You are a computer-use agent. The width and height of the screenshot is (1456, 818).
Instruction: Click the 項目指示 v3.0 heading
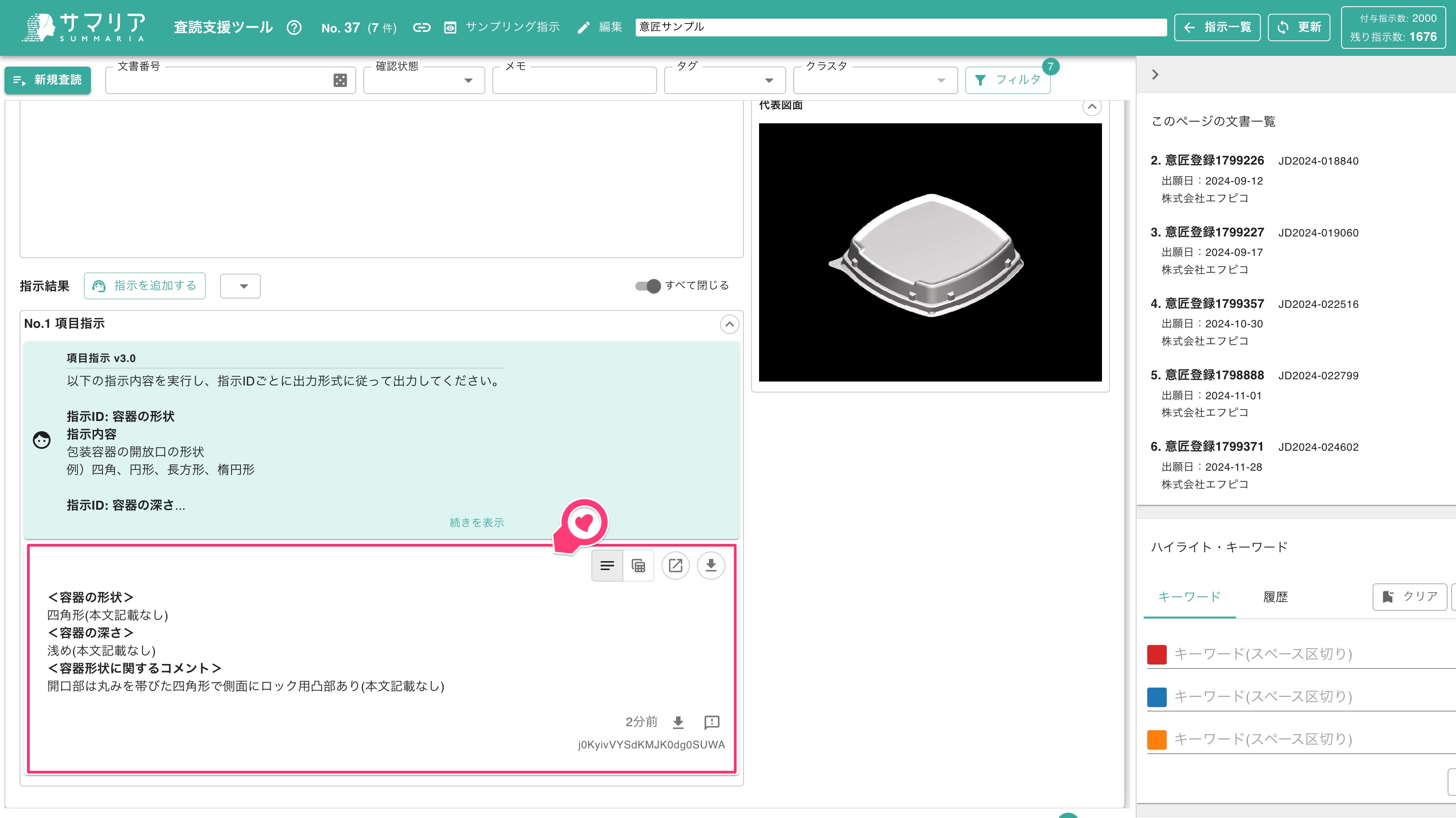click(x=101, y=358)
